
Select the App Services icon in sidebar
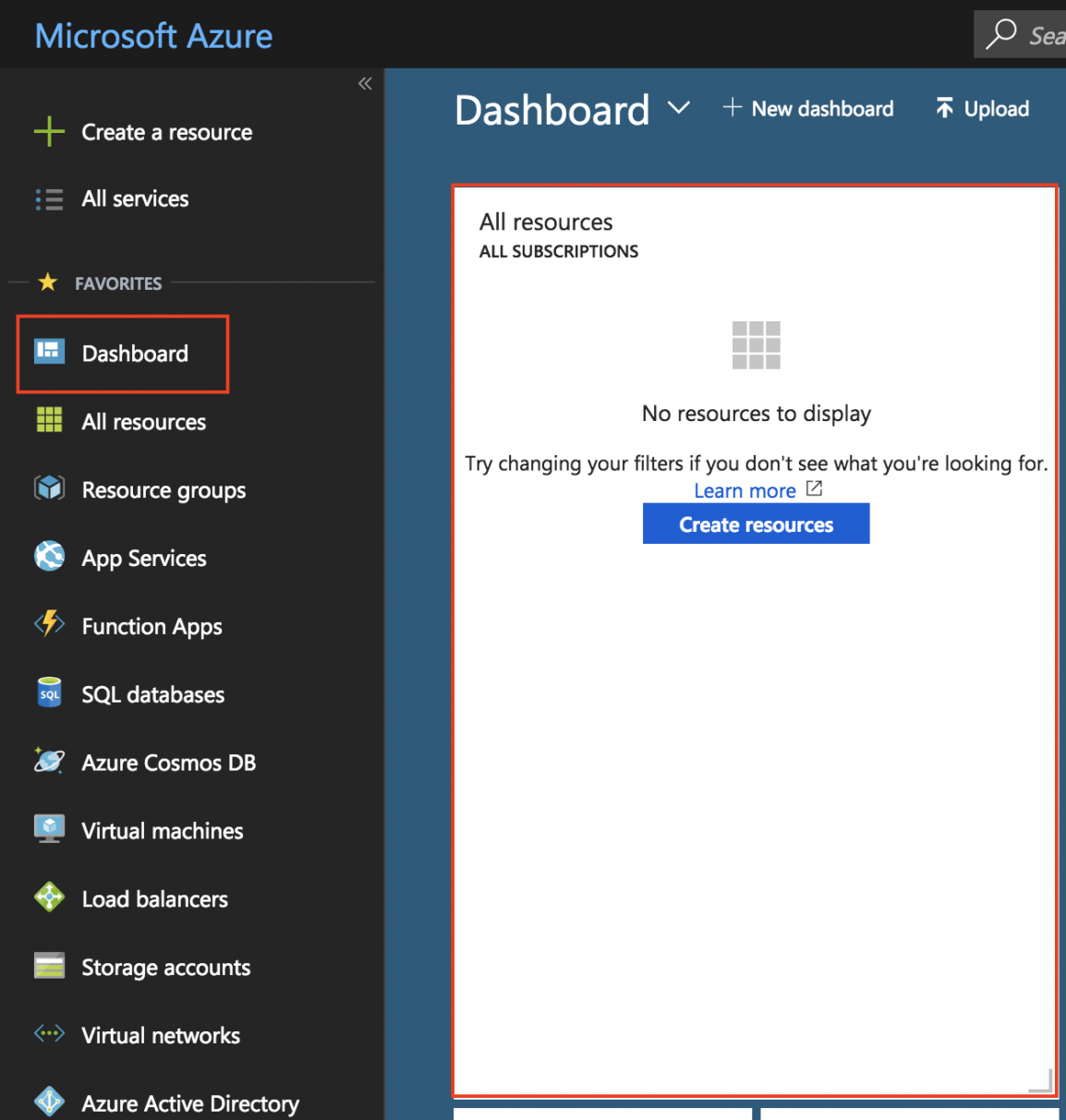tap(48, 558)
